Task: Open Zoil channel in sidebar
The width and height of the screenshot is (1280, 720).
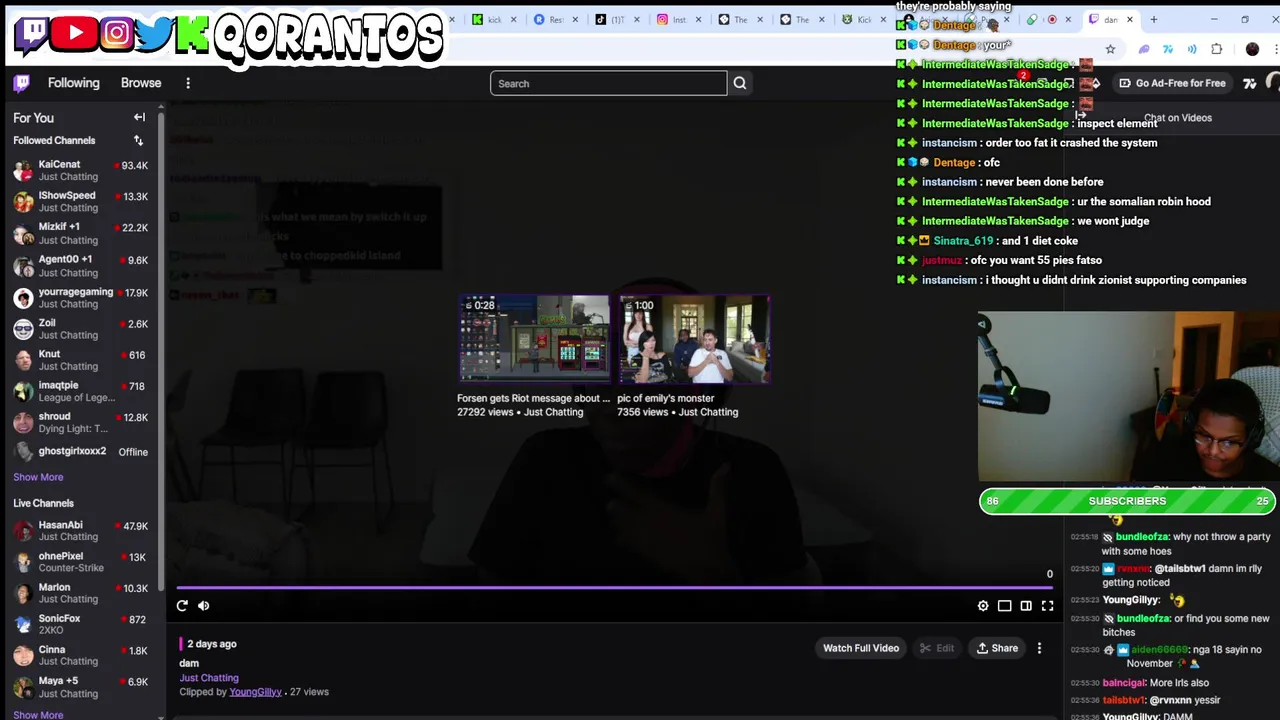Action: tap(80, 329)
